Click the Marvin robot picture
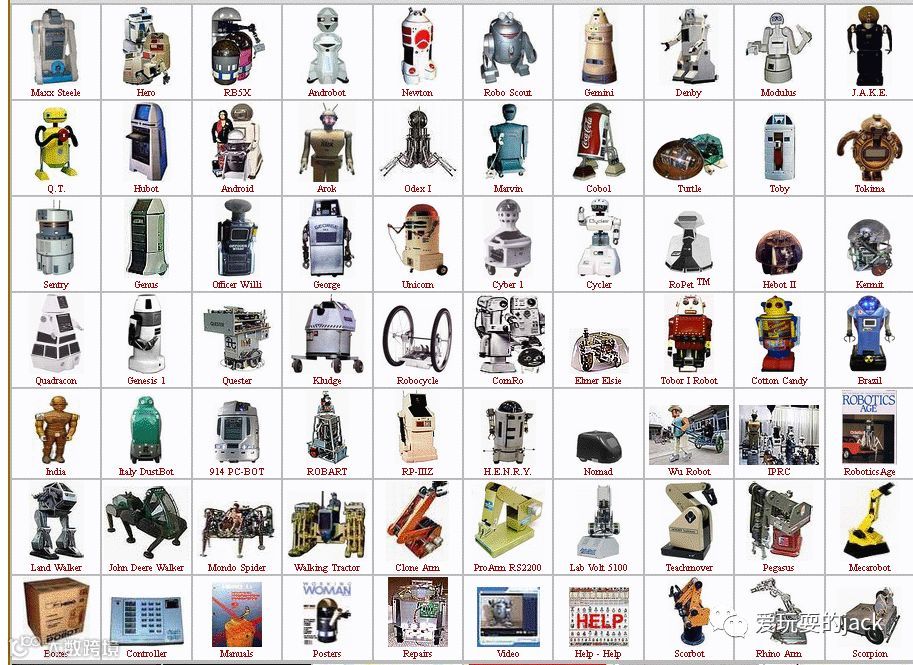This screenshot has width=913, height=665. pos(508,142)
